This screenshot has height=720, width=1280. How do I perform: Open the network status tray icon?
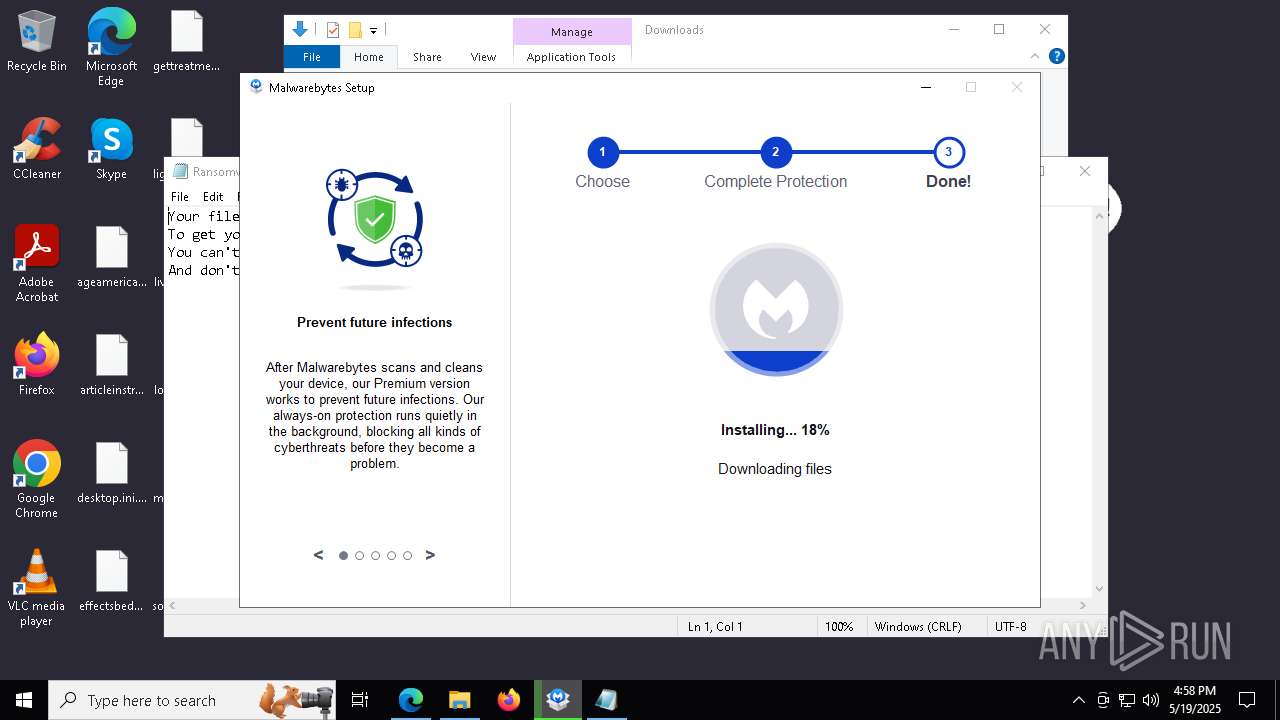click(1127, 700)
